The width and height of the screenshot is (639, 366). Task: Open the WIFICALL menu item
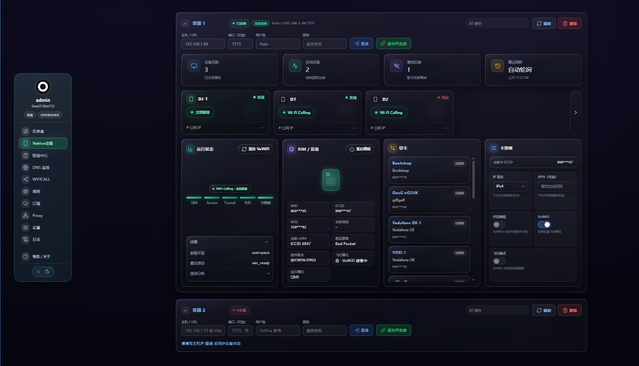pyautogui.click(x=43, y=179)
